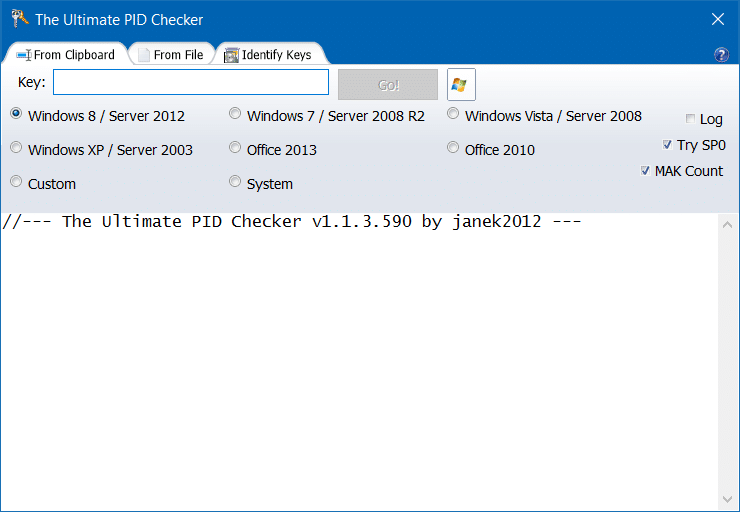
Task: Toggle the Try SP0 checkbox
Action: [x=667, y=144]
